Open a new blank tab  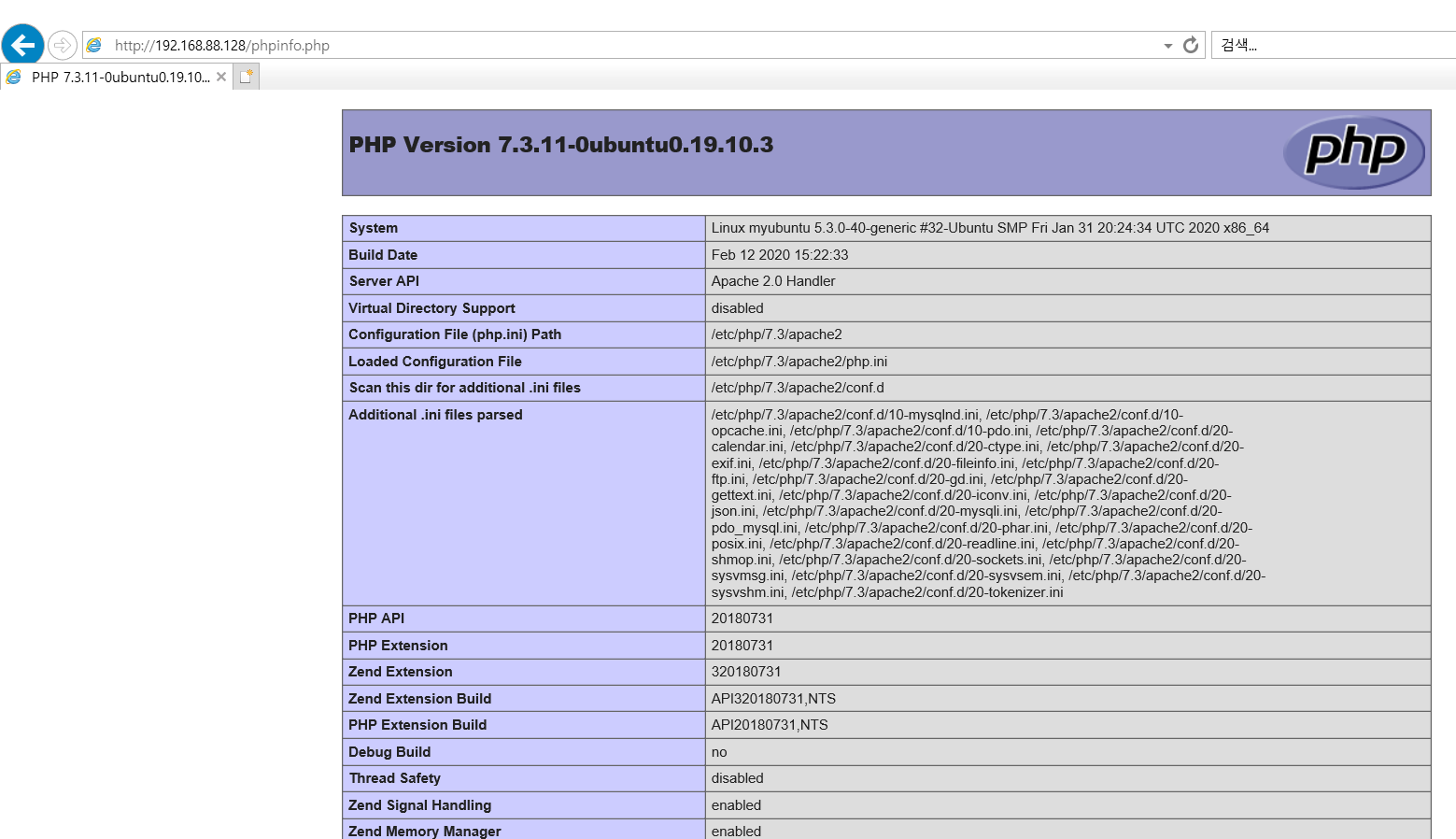click(246, 77)
